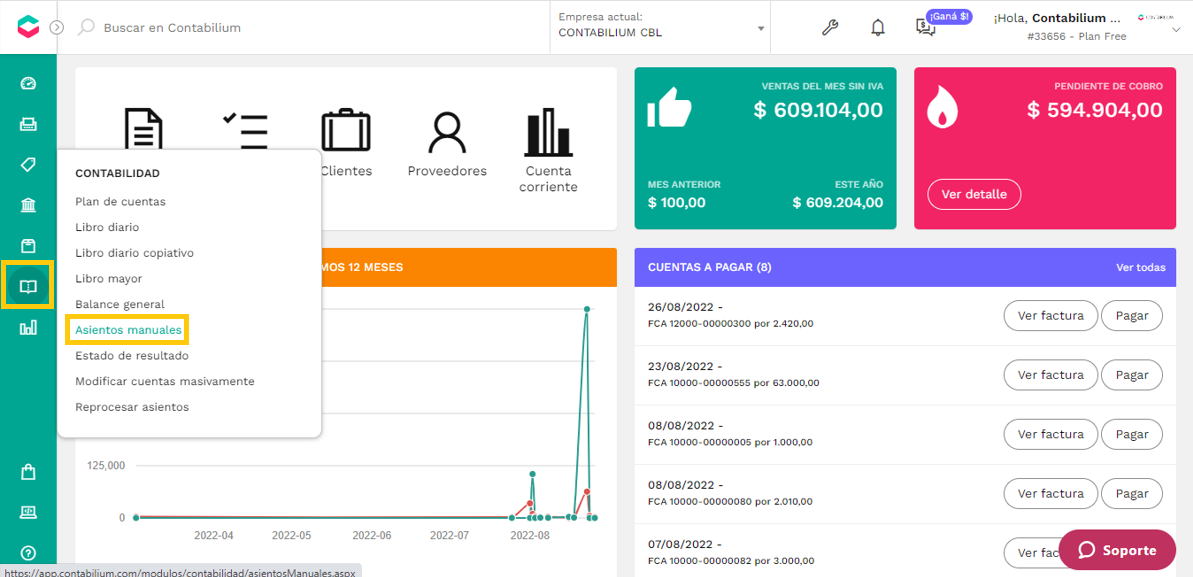The image size is (1193, 577).
Task: Click Ver todas link in Cuentas a pagar
Action: click(1140, 267)
